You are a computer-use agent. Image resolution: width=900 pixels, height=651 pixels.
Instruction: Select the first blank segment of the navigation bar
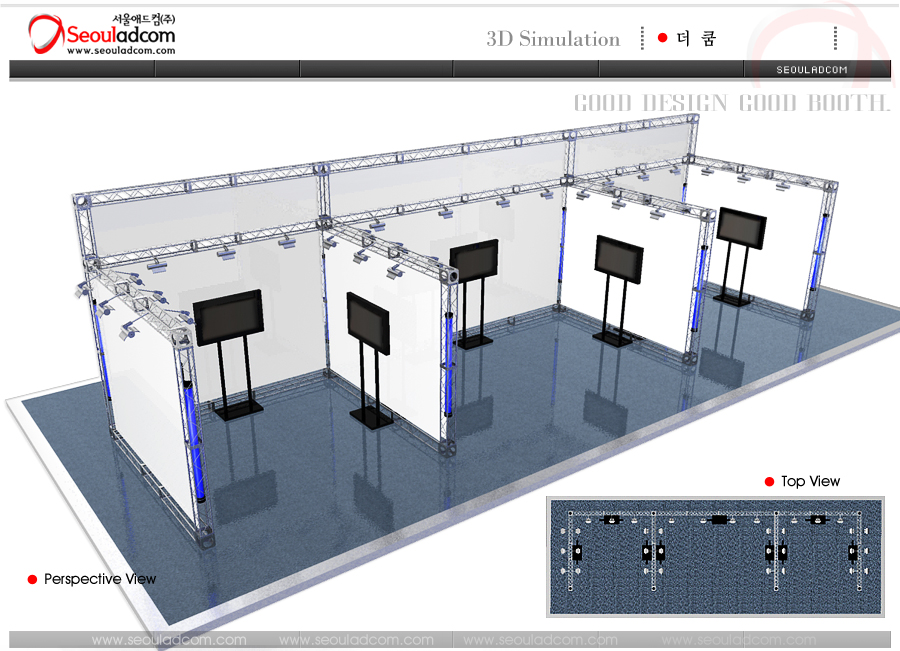(x=82, y=69)
